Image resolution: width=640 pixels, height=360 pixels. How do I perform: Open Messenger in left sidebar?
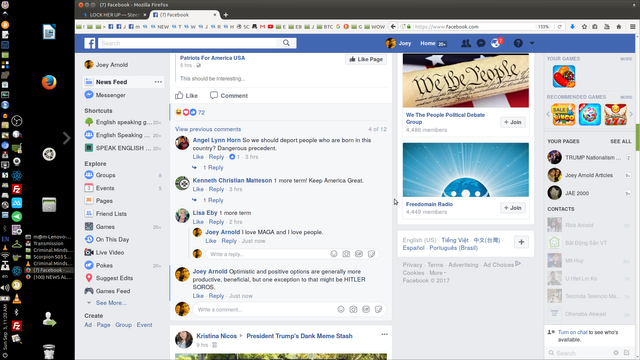tap(111, 95)
